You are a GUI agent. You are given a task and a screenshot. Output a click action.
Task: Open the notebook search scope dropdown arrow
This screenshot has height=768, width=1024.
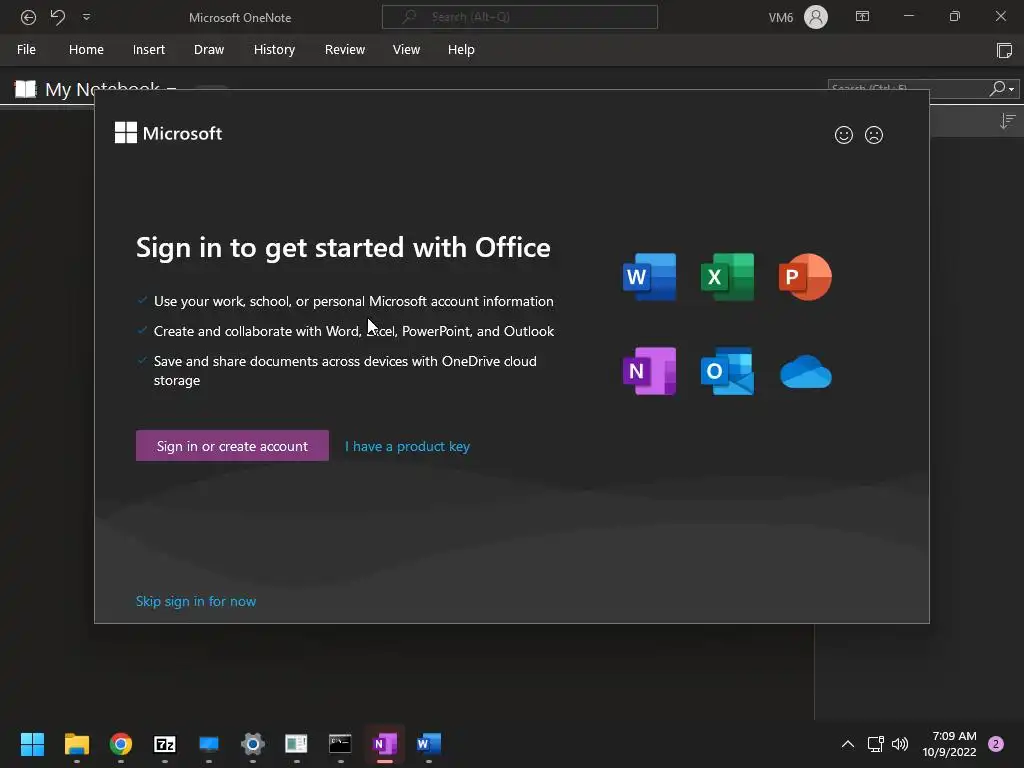point(1012,89)
